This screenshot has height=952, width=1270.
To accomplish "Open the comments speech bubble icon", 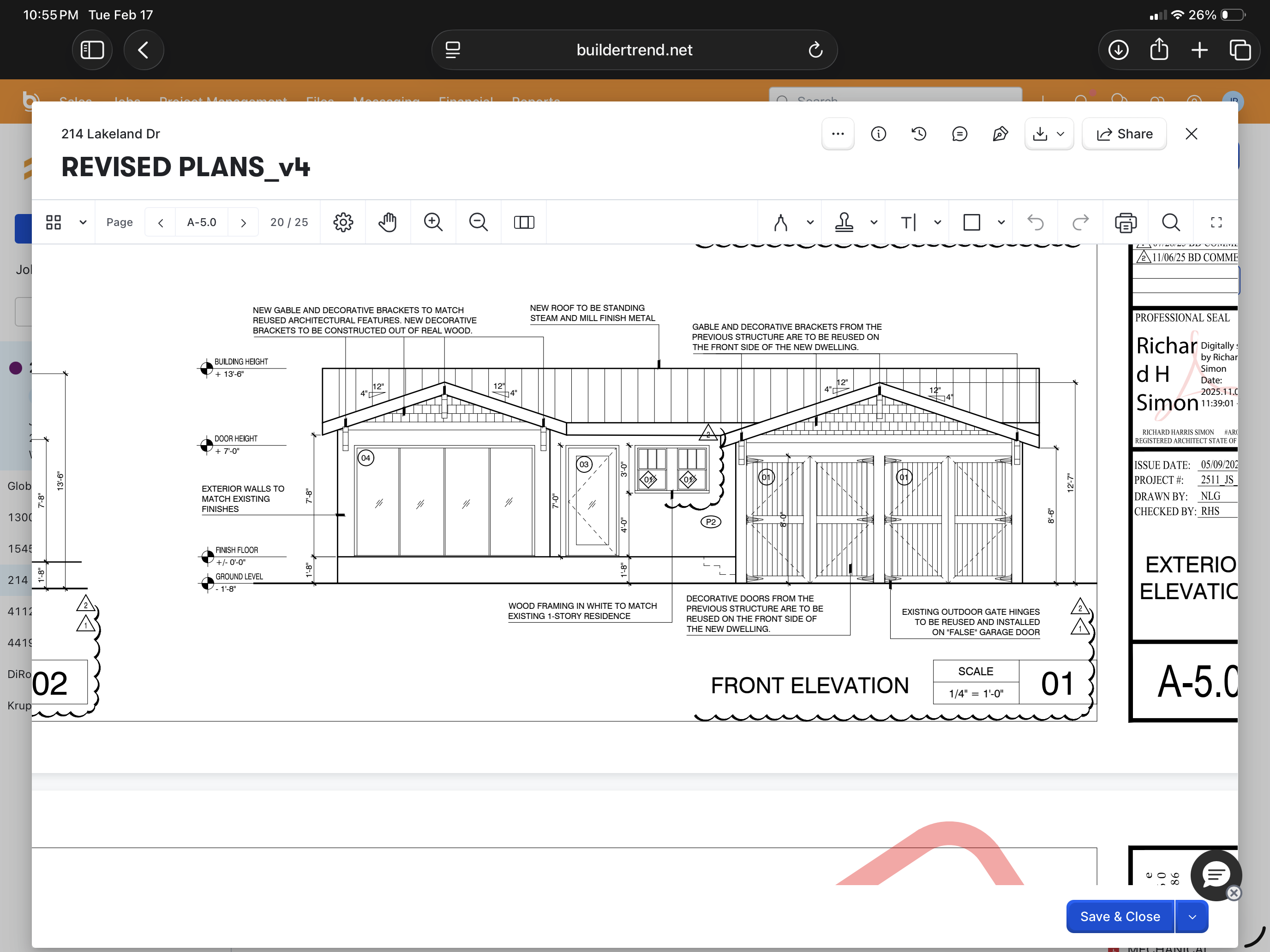I will [x=959, y=134].
